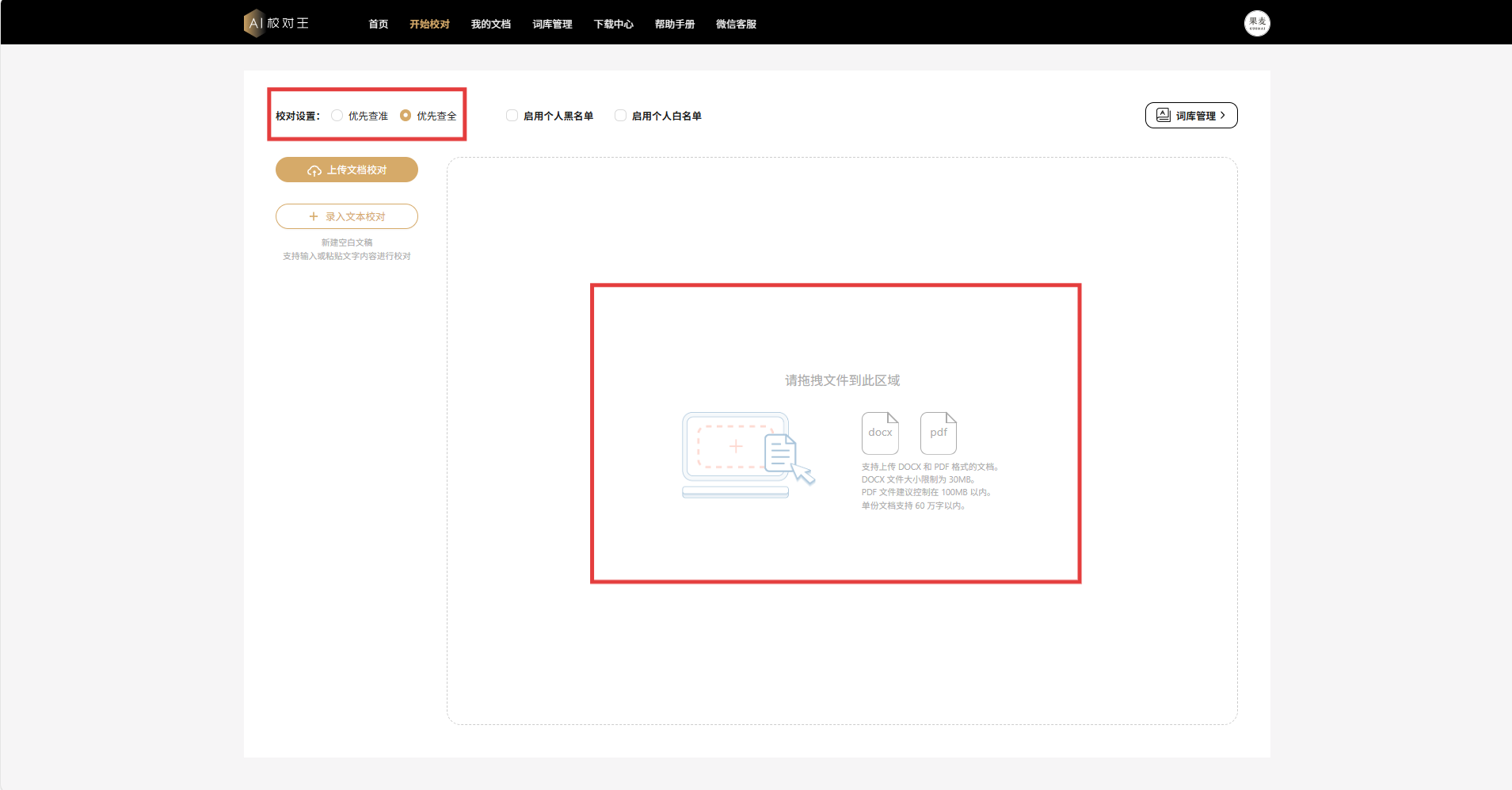
Task: Open 词库管理 from the top navigation
Action: pos(552,24)
